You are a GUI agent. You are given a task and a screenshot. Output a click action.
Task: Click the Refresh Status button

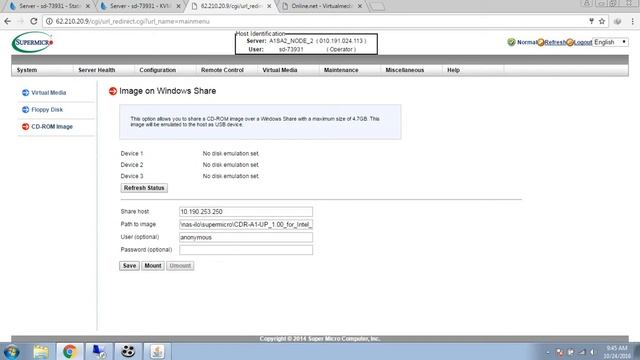[144, 188]
